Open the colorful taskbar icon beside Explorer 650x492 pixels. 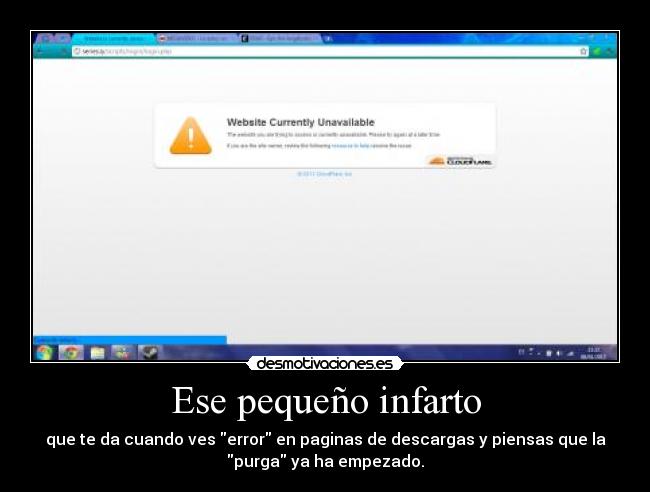[123, 353]
